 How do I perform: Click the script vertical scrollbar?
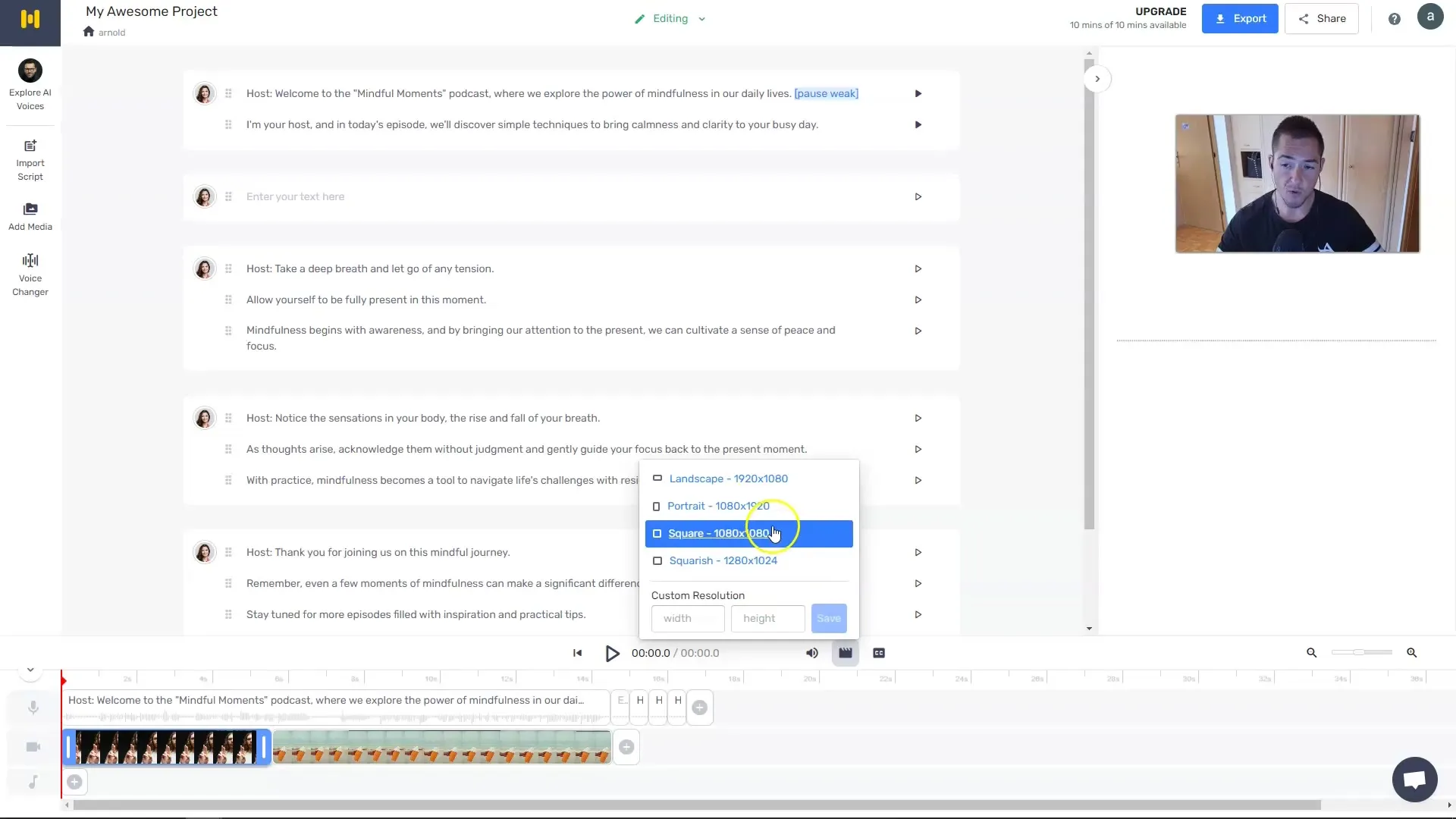tap(1089, 296)
